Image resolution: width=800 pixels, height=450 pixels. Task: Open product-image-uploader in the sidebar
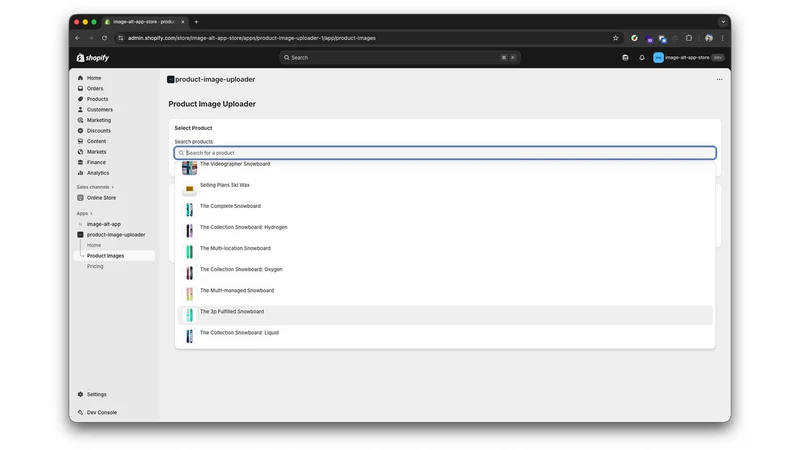[115, 235]
